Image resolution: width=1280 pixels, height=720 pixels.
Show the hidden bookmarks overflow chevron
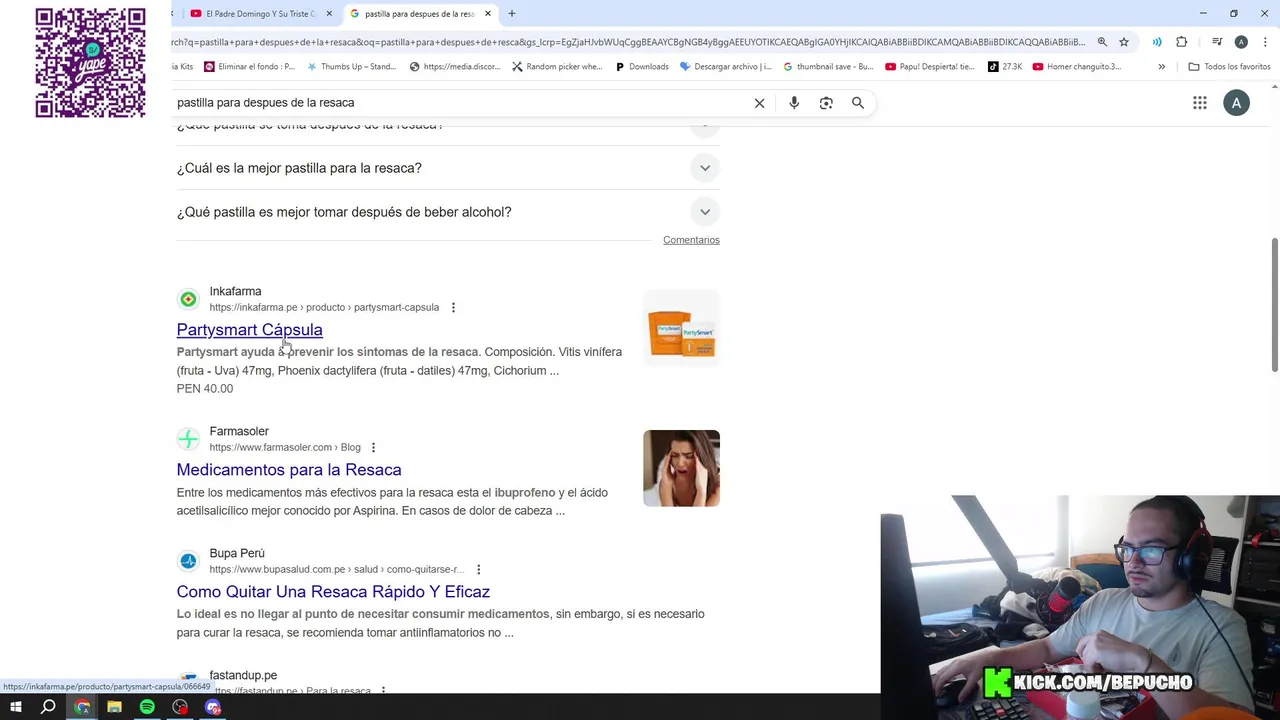coord(1161,67)
